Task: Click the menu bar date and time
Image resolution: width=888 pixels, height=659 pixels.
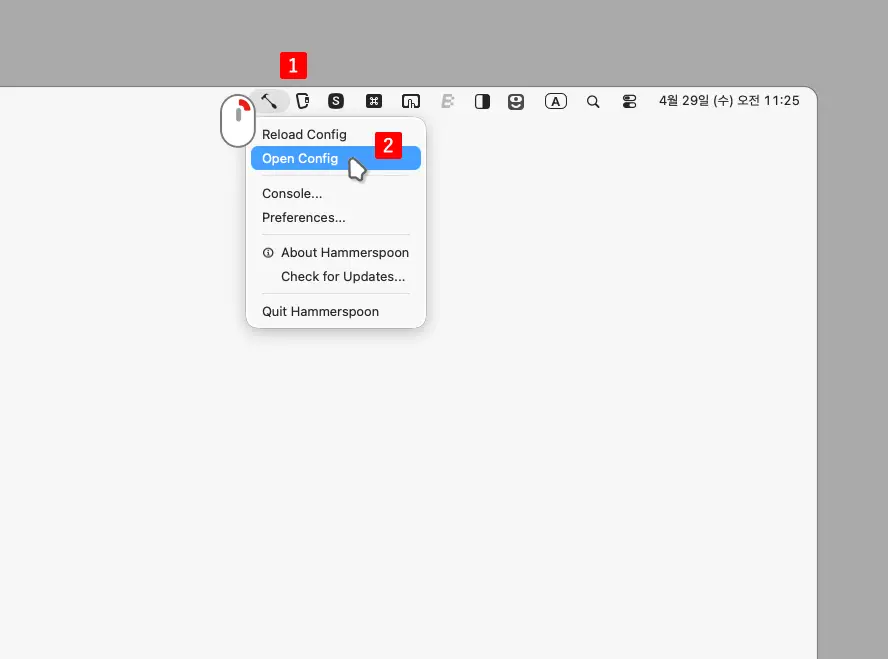Action: 729,101
